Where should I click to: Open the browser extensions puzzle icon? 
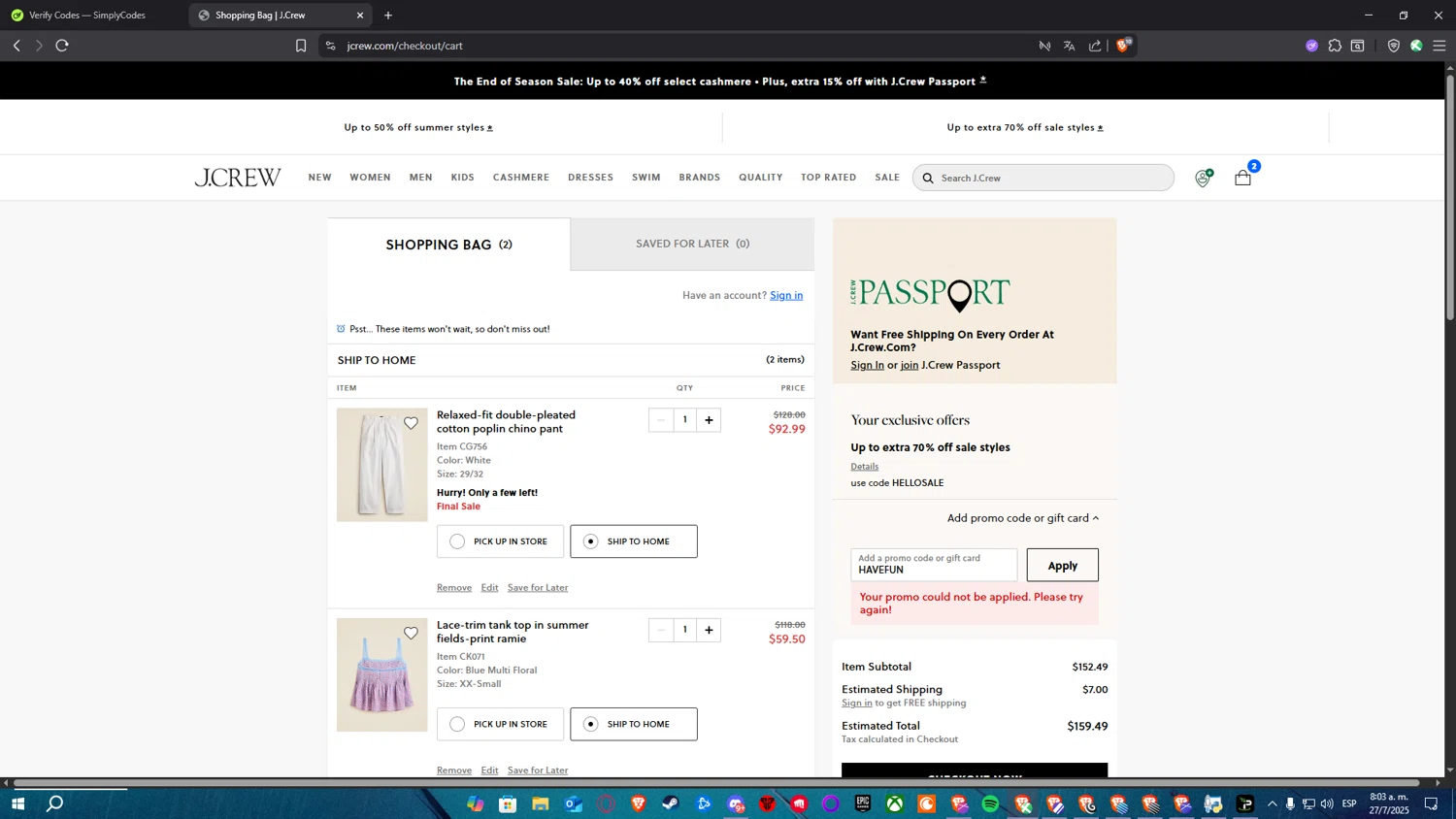click(x=1335, y=46)
